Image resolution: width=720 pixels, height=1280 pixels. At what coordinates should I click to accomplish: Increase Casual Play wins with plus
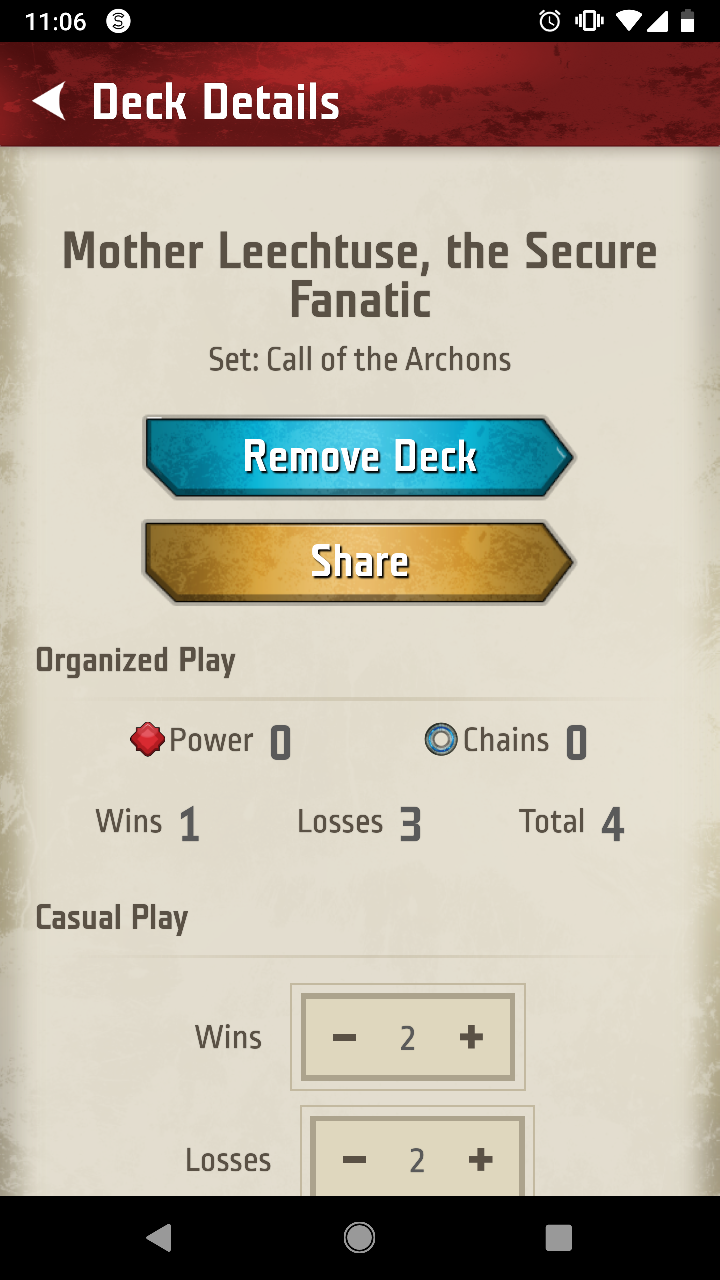coord(471,1038)
